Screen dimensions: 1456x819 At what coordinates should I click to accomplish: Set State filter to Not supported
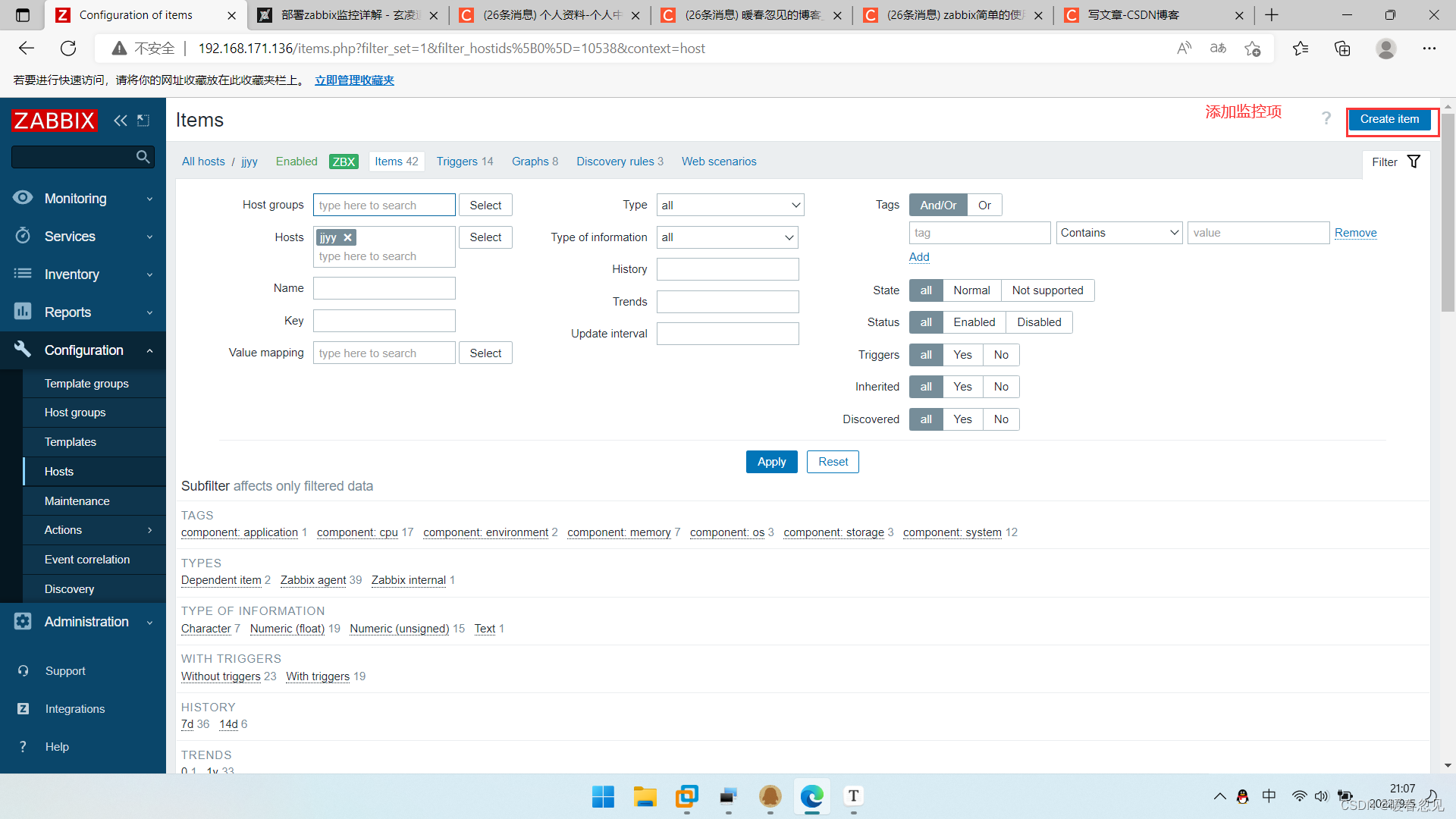1047,290
